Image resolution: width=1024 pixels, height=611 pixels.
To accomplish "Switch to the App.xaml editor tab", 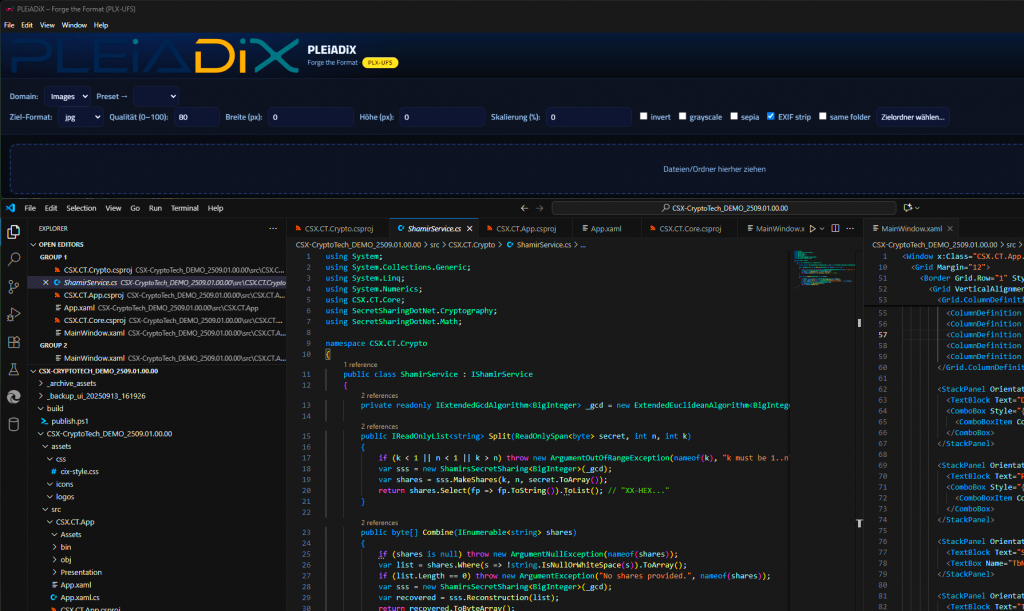I will (604, 229).
